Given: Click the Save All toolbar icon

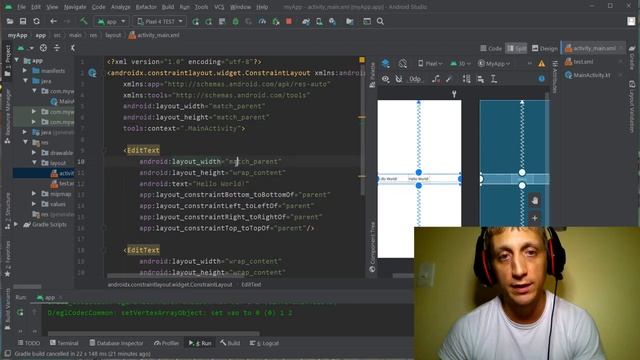Looking at the screenshot, I should click(23, 21).
